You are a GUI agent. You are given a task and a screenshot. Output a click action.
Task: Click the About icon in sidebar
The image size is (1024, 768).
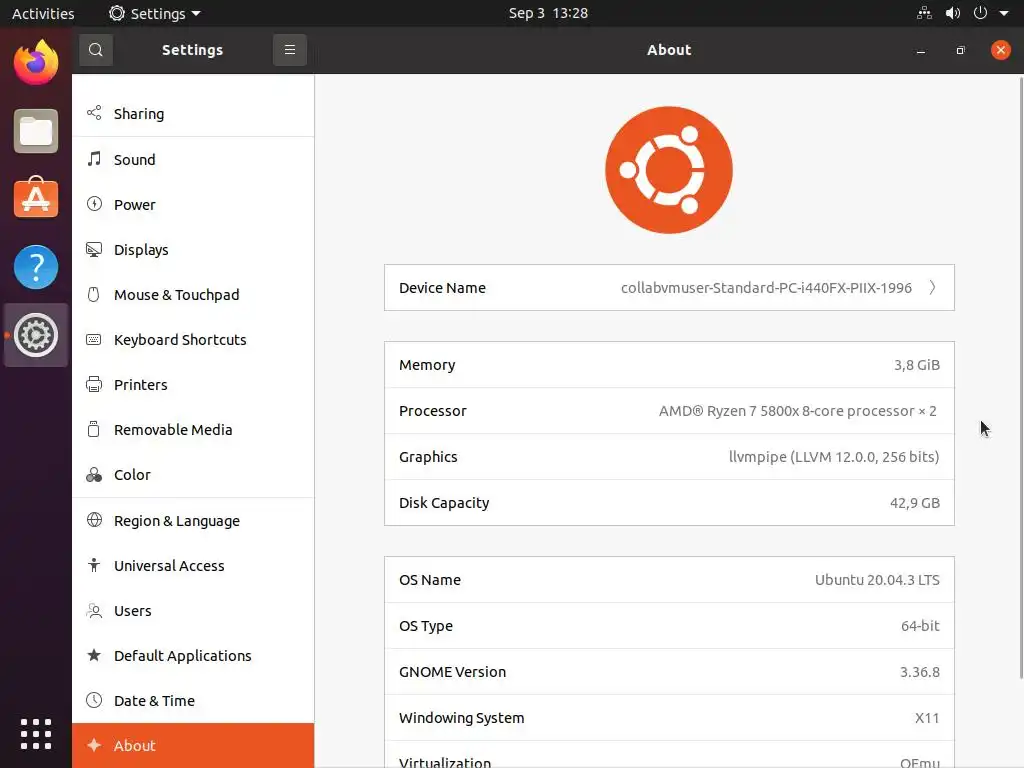tap(94, 745)
